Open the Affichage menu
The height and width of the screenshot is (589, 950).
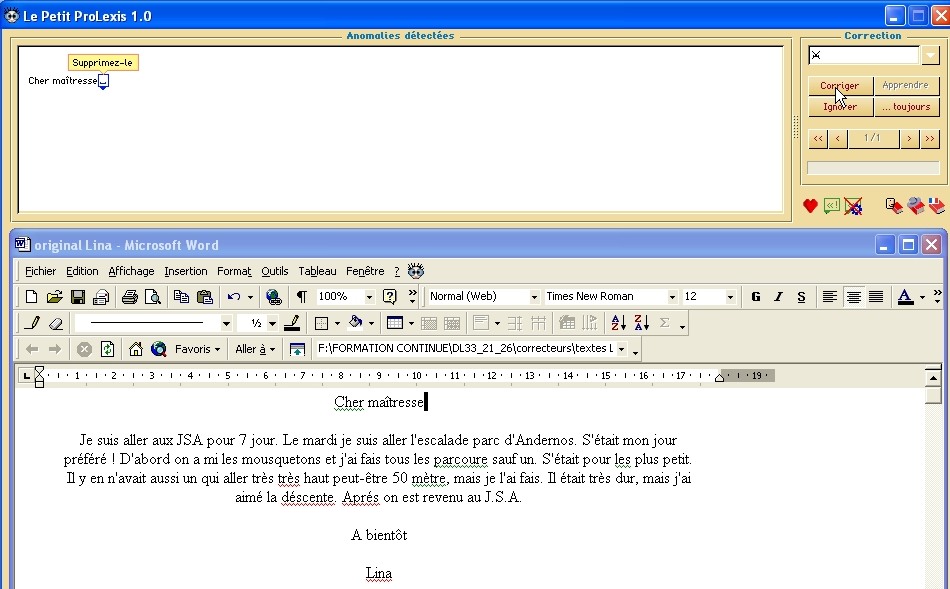[x=131, y=271]
